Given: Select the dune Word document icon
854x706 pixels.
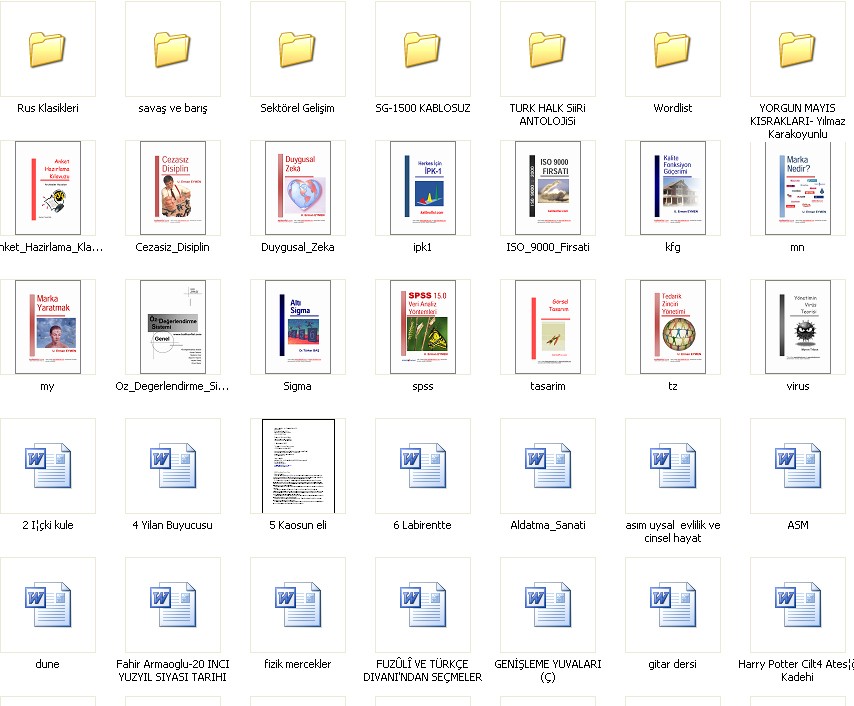Looking at the screenshot, I should point(48,604).
